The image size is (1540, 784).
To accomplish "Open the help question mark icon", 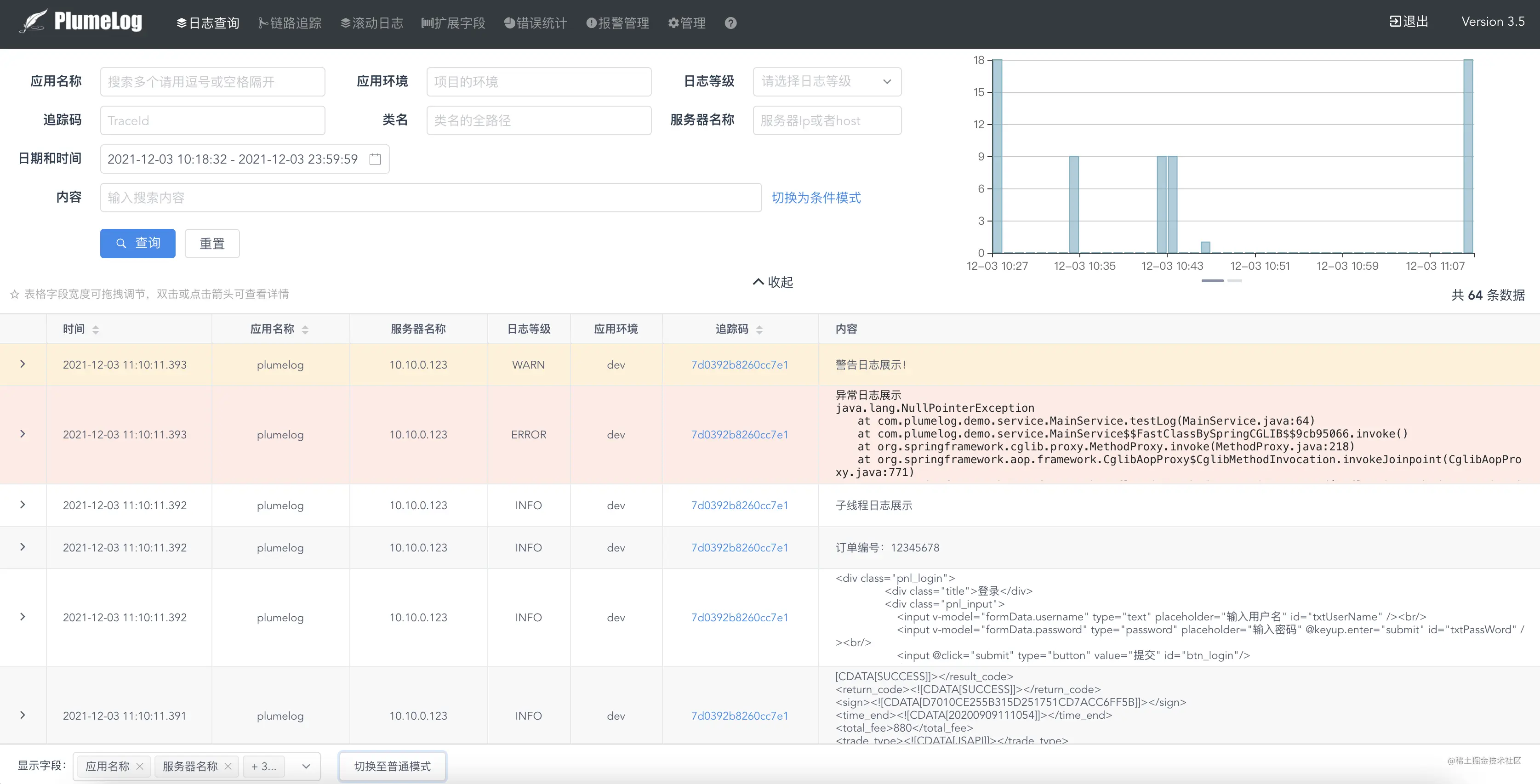I will click(x=730, y=23).
